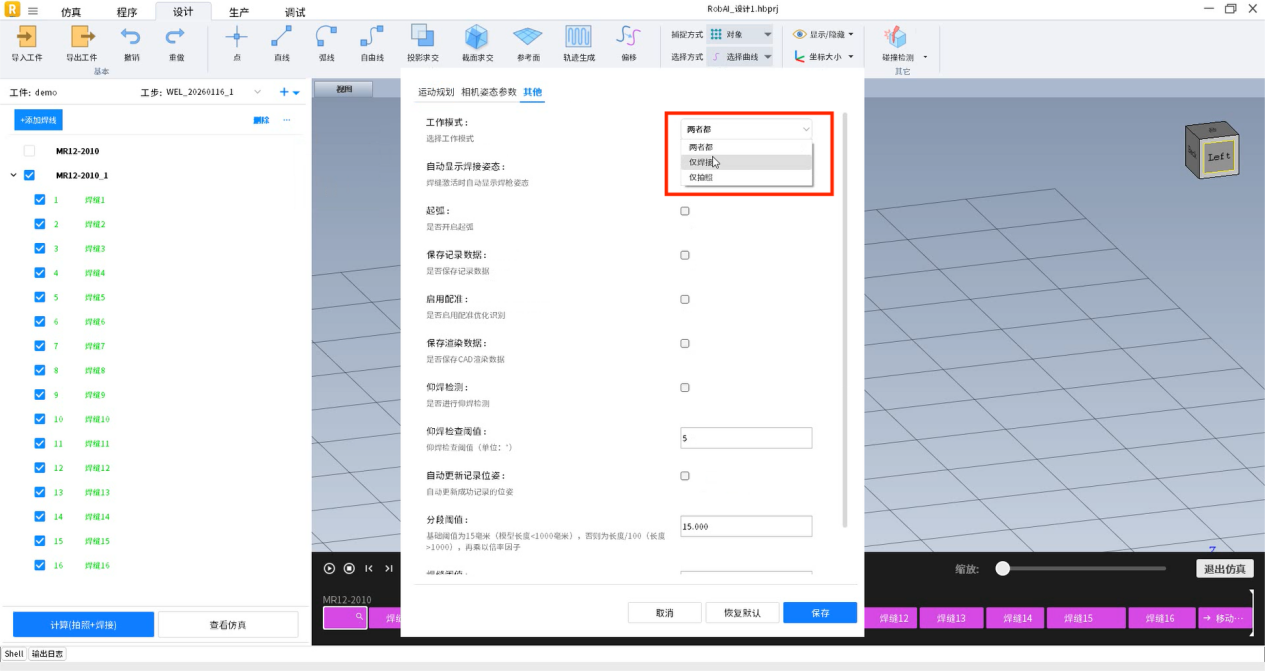
Task: Collapse the MR12-2010_1 tree node
Action: coord(13,175)
